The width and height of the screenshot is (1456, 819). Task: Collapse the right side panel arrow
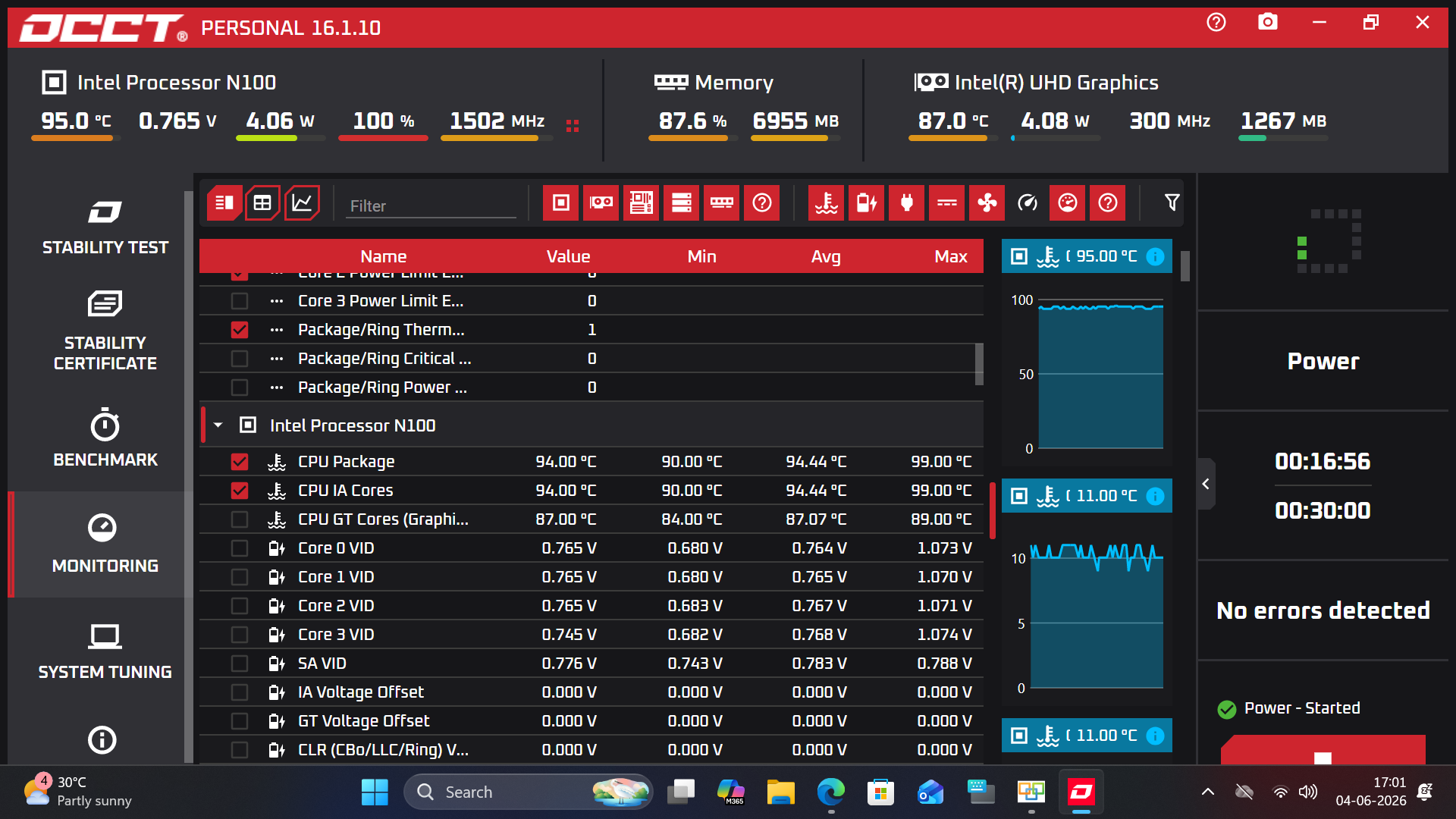point(1206,484)
